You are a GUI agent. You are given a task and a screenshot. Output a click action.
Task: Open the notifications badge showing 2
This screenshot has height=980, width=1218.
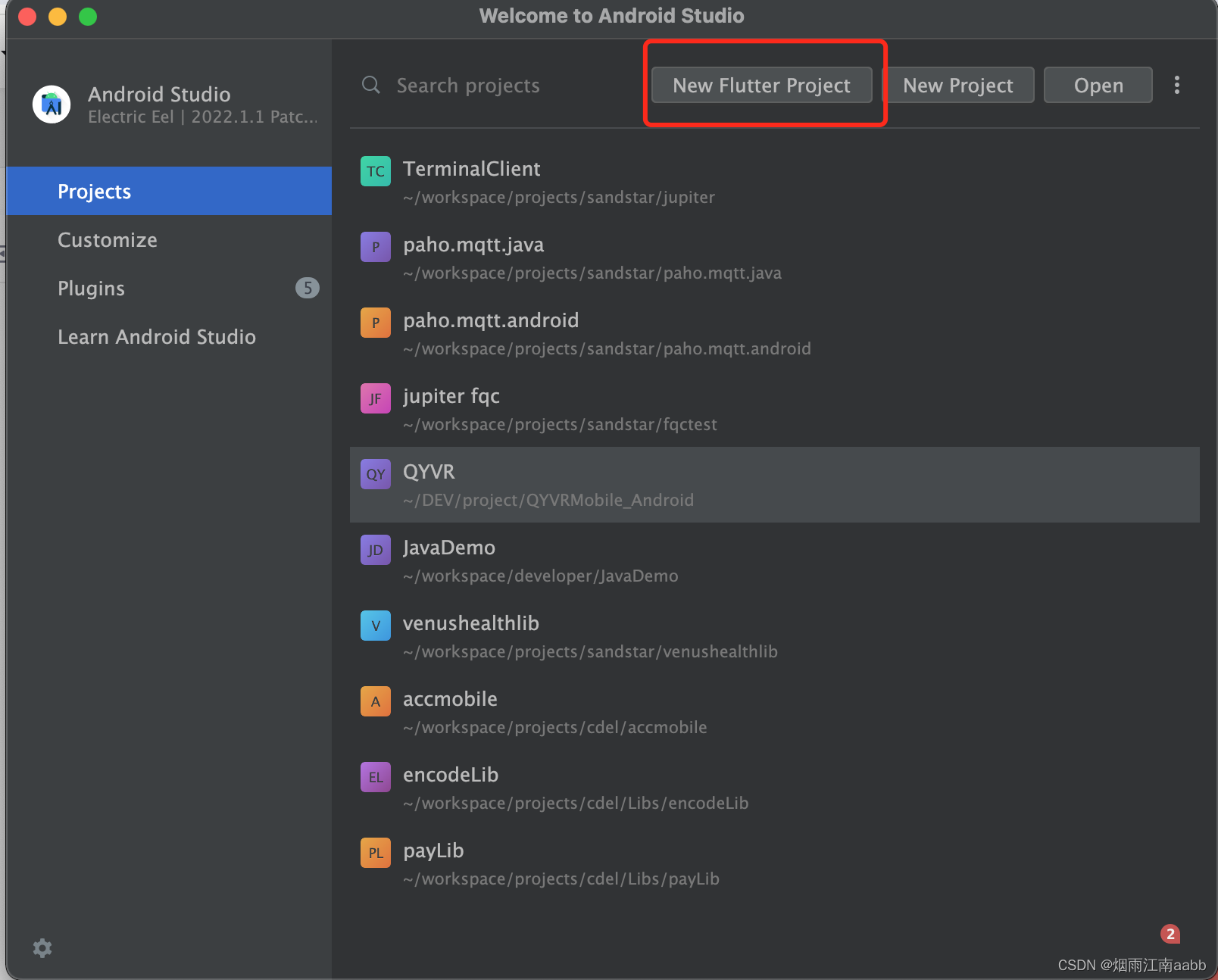click(x=1170, y=934)
